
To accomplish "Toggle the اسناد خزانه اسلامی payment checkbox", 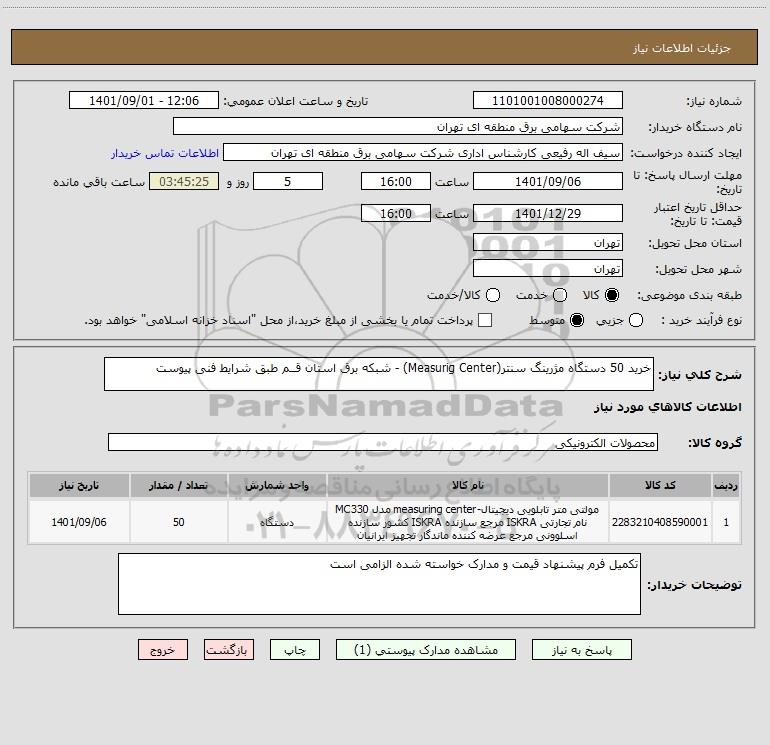I will pyautogui.click(x=485, y=320).
